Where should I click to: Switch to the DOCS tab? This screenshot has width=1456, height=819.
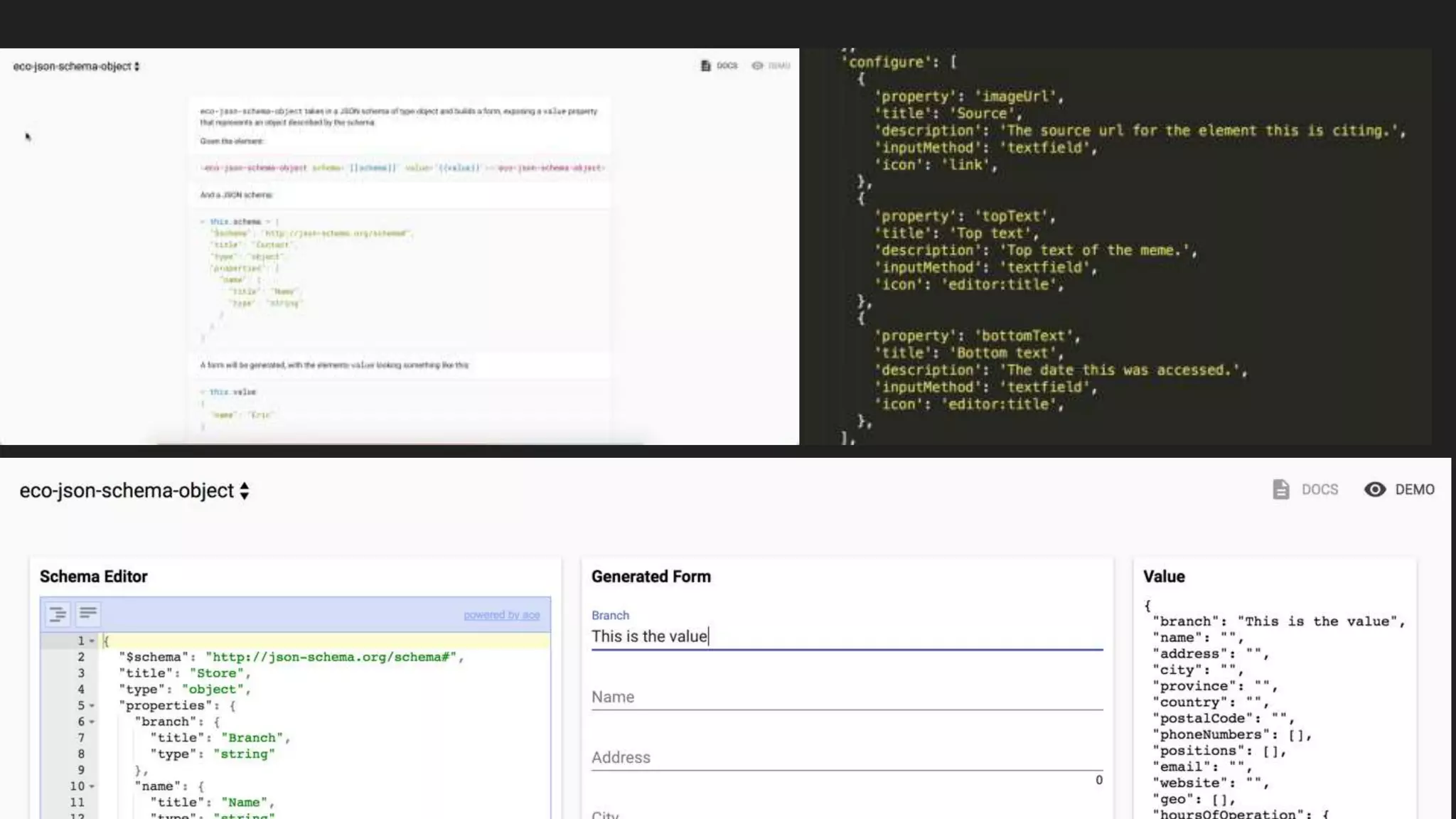tap(1319, 489)
